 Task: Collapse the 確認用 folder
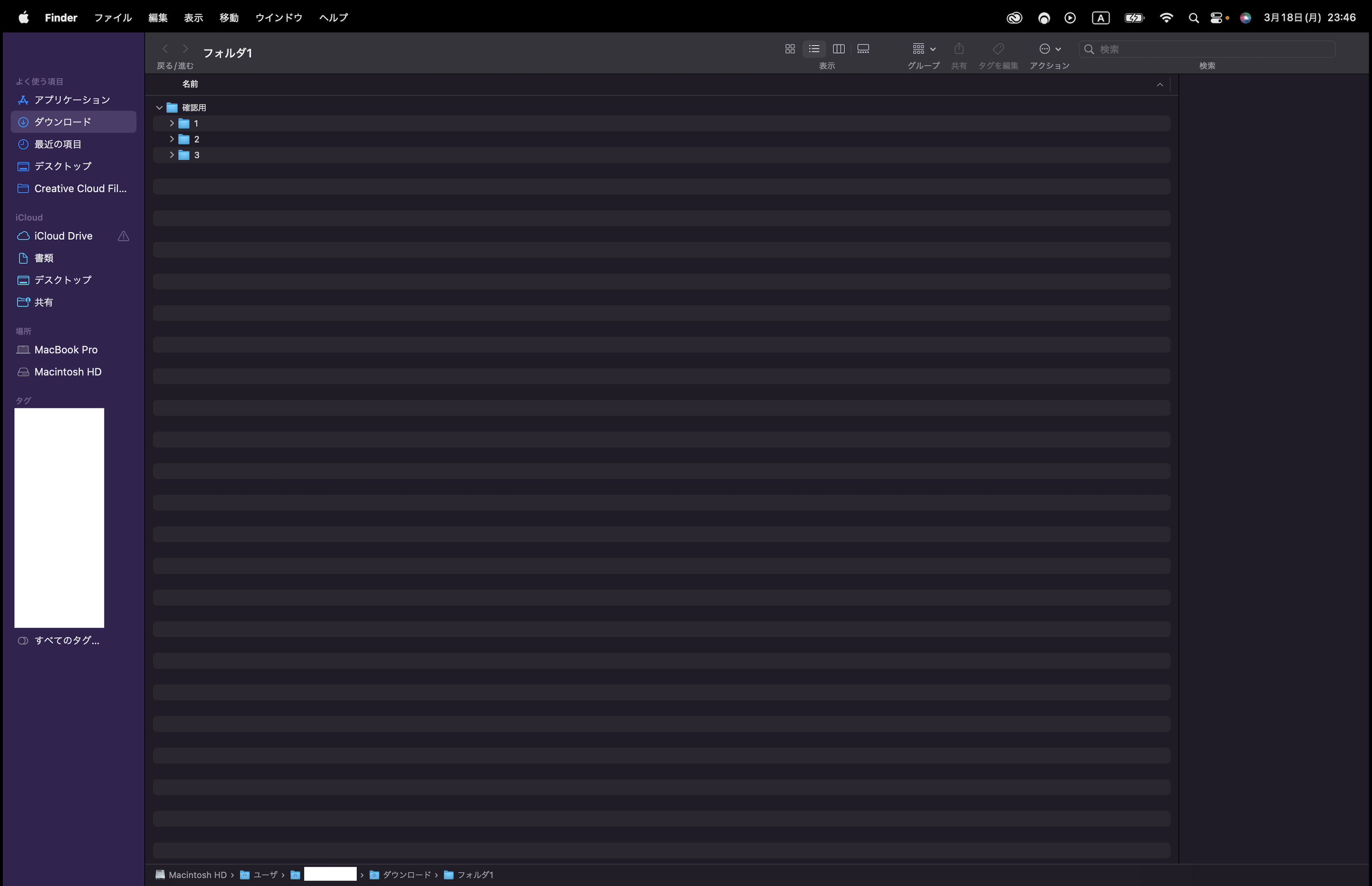pos(159,107)
